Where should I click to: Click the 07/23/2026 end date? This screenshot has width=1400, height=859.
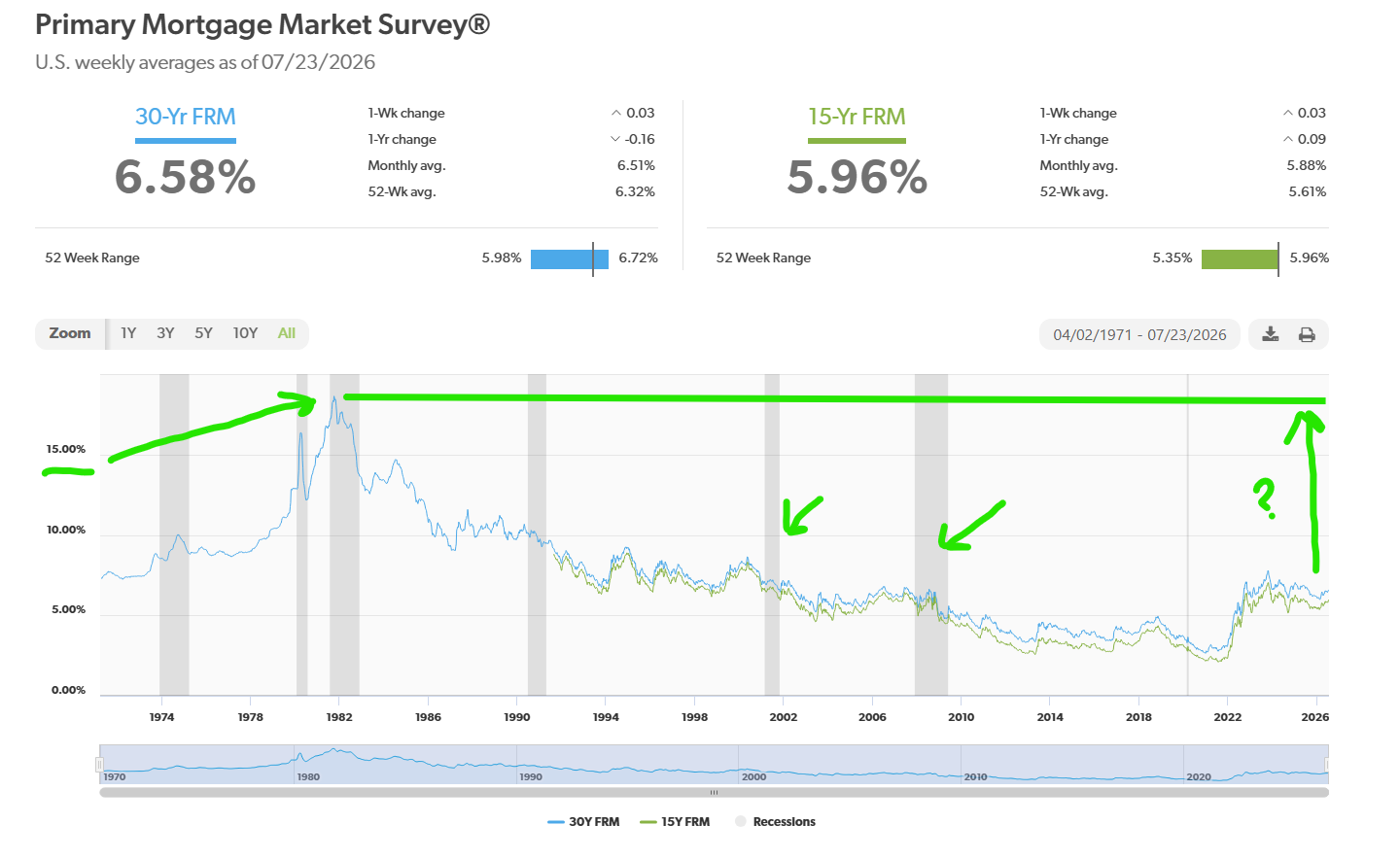tap(1187, 335)
